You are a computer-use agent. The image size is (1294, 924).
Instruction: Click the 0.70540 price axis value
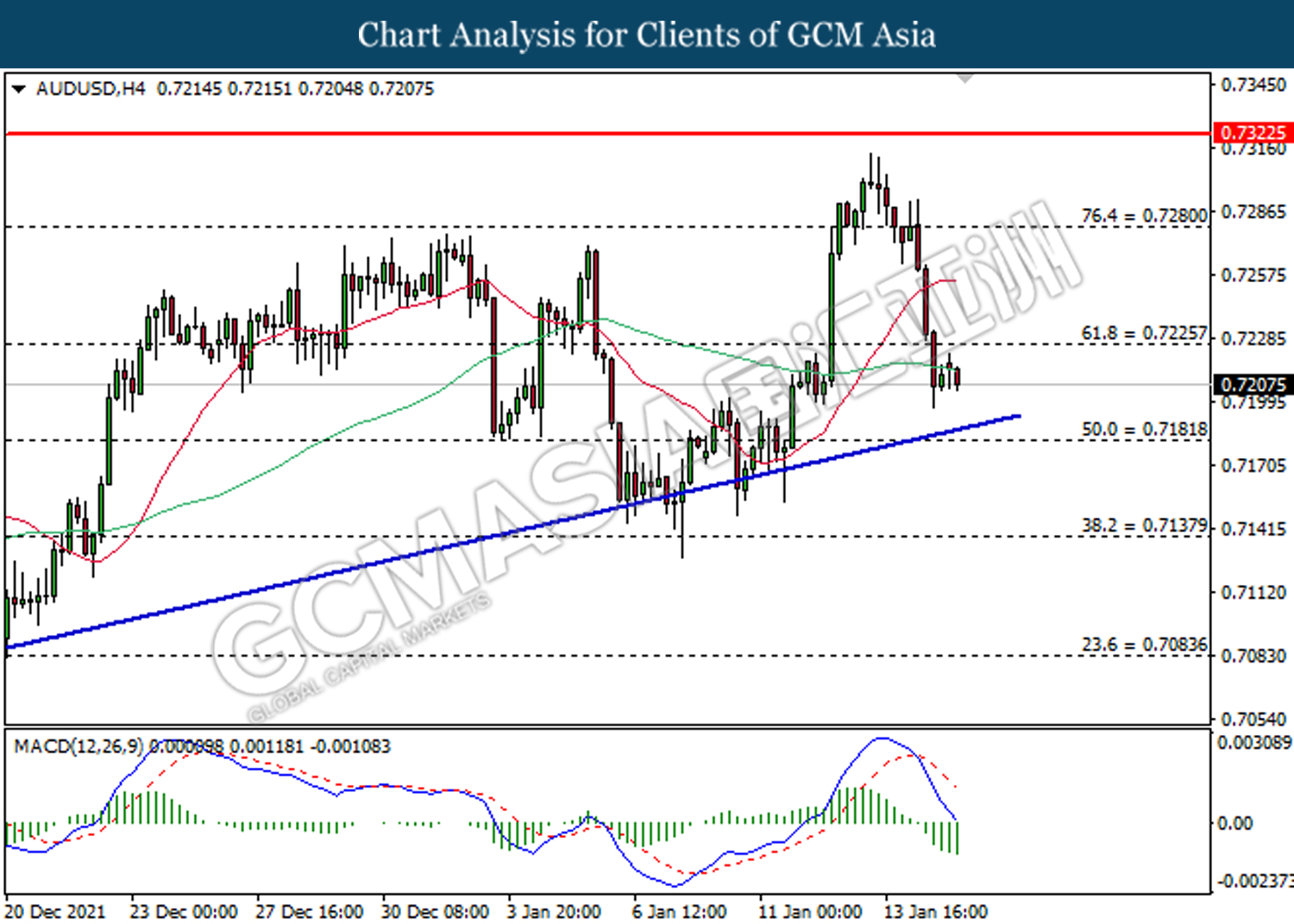click(1253, 720)
